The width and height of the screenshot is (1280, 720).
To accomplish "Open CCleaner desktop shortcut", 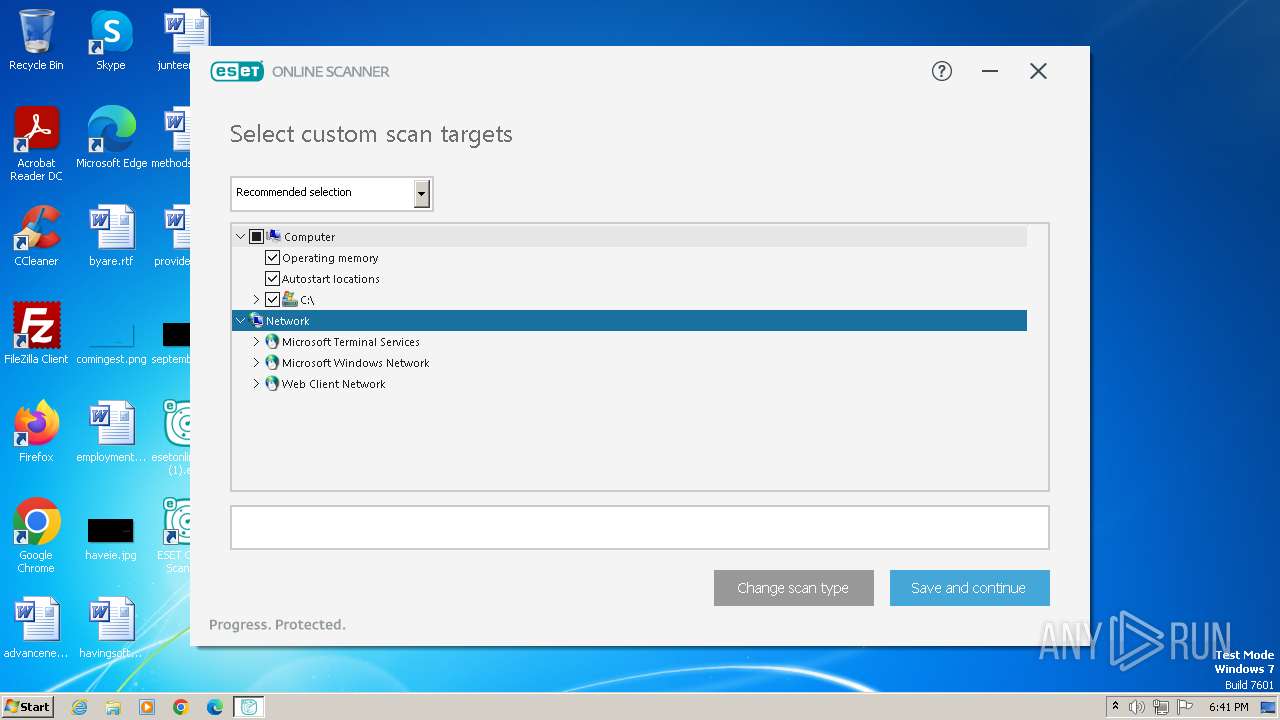I will 36,236.
